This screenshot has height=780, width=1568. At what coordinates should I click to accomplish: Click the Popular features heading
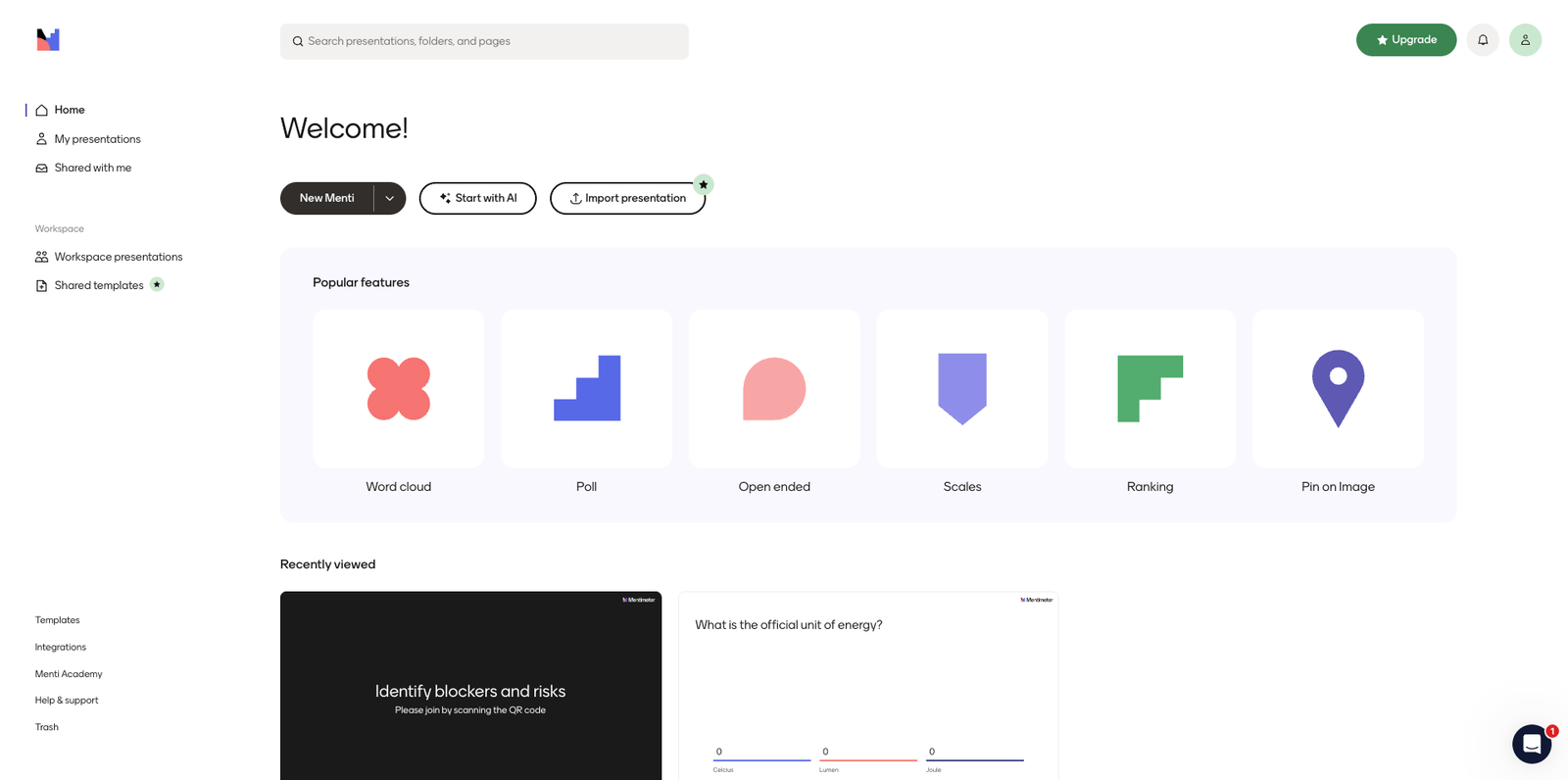point(362,282)
